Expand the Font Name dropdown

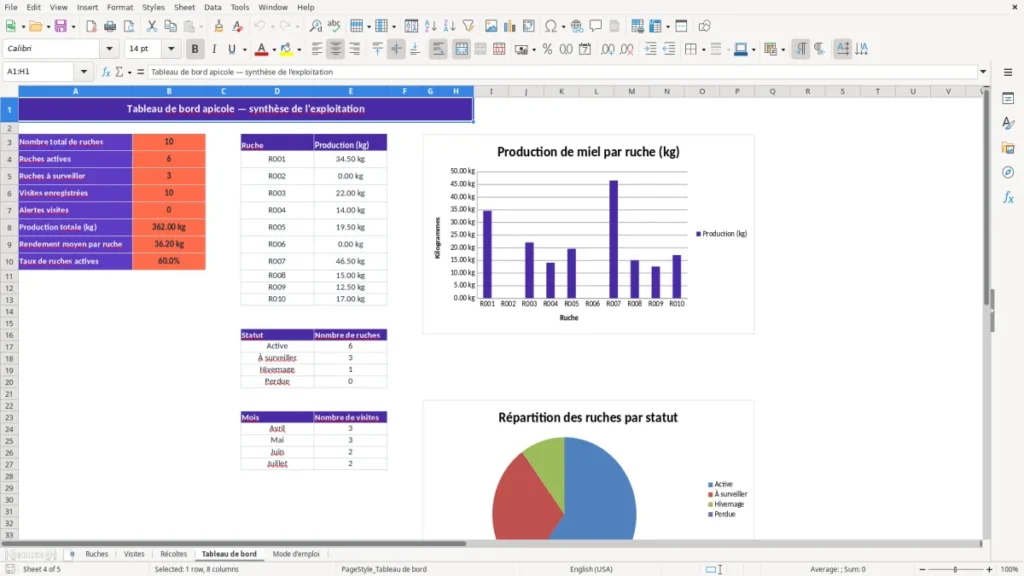click(109, 48)
